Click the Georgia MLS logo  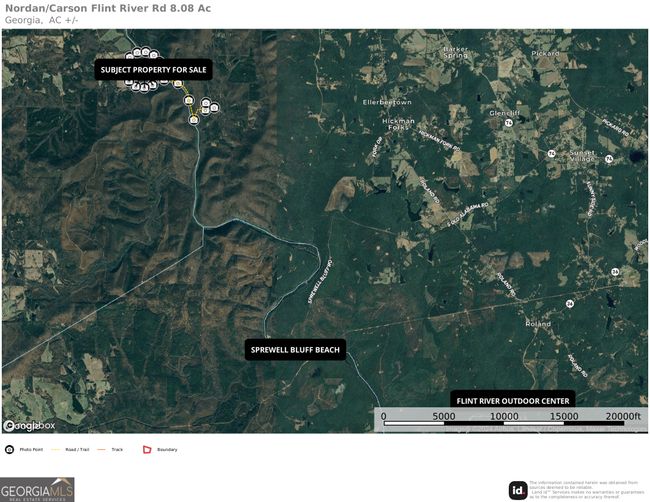pyautogui.click(x=37, y=489)
